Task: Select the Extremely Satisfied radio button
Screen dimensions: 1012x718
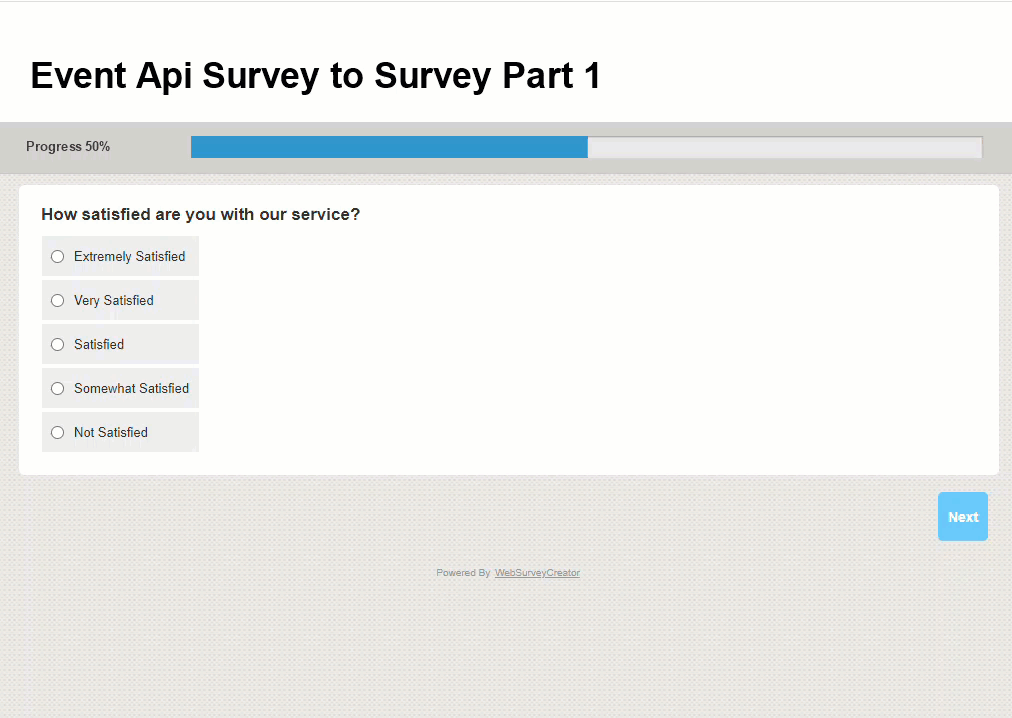Action: (x=57, y=256)
